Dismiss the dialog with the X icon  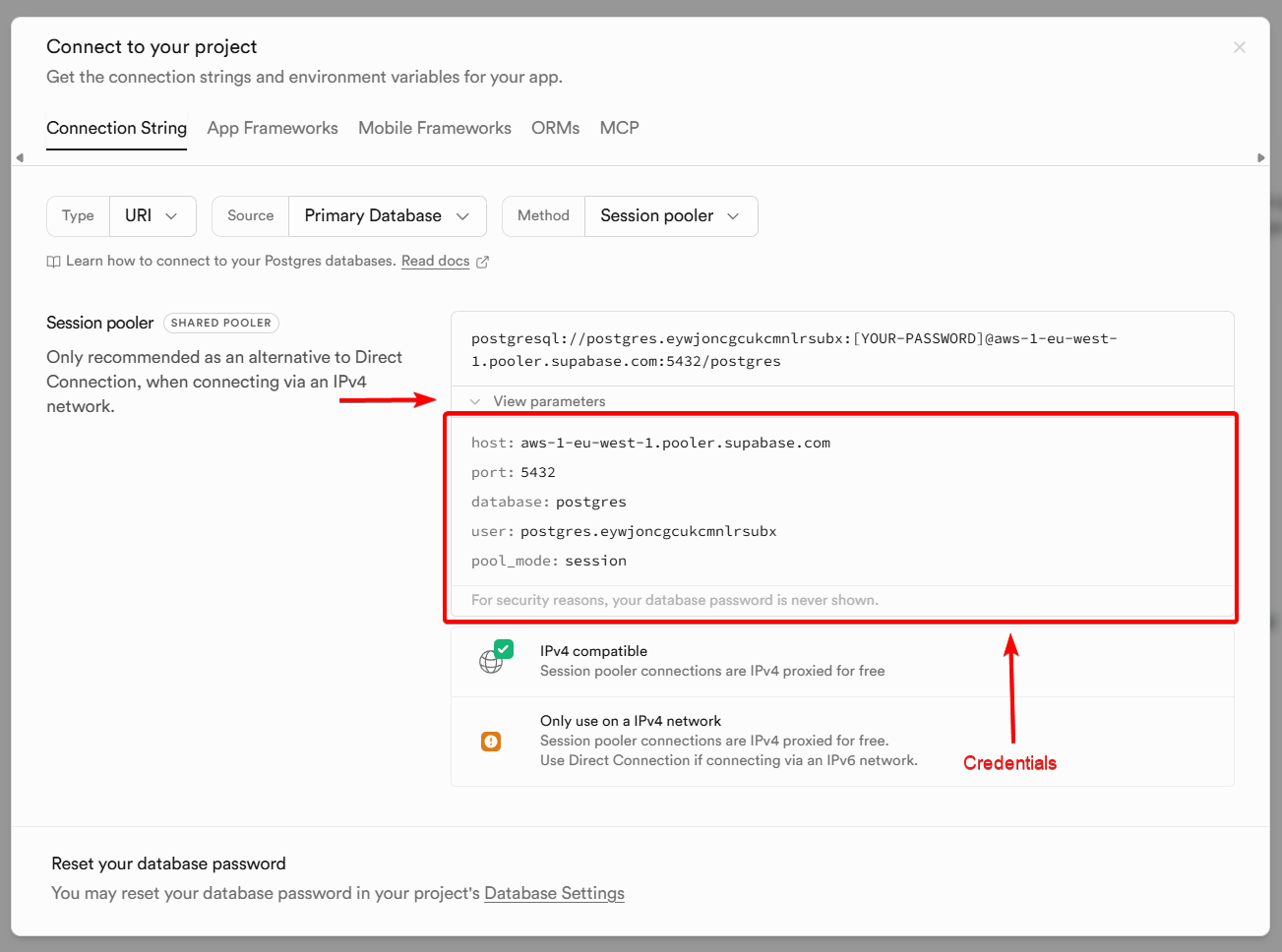1239,46
